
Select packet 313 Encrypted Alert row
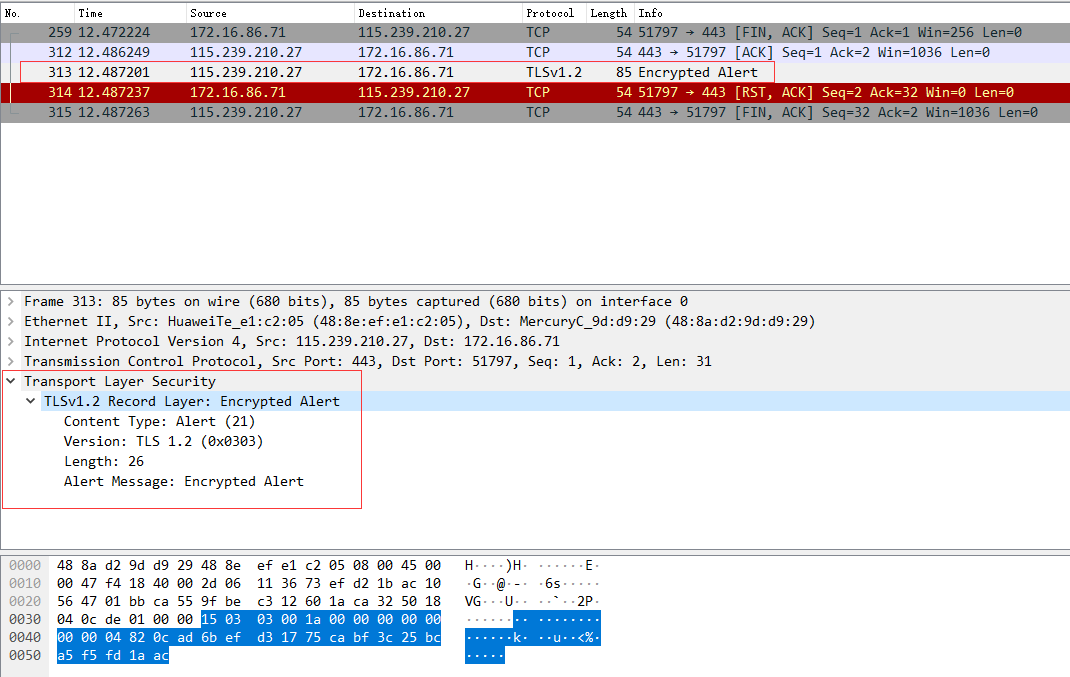tap(535, 72)
